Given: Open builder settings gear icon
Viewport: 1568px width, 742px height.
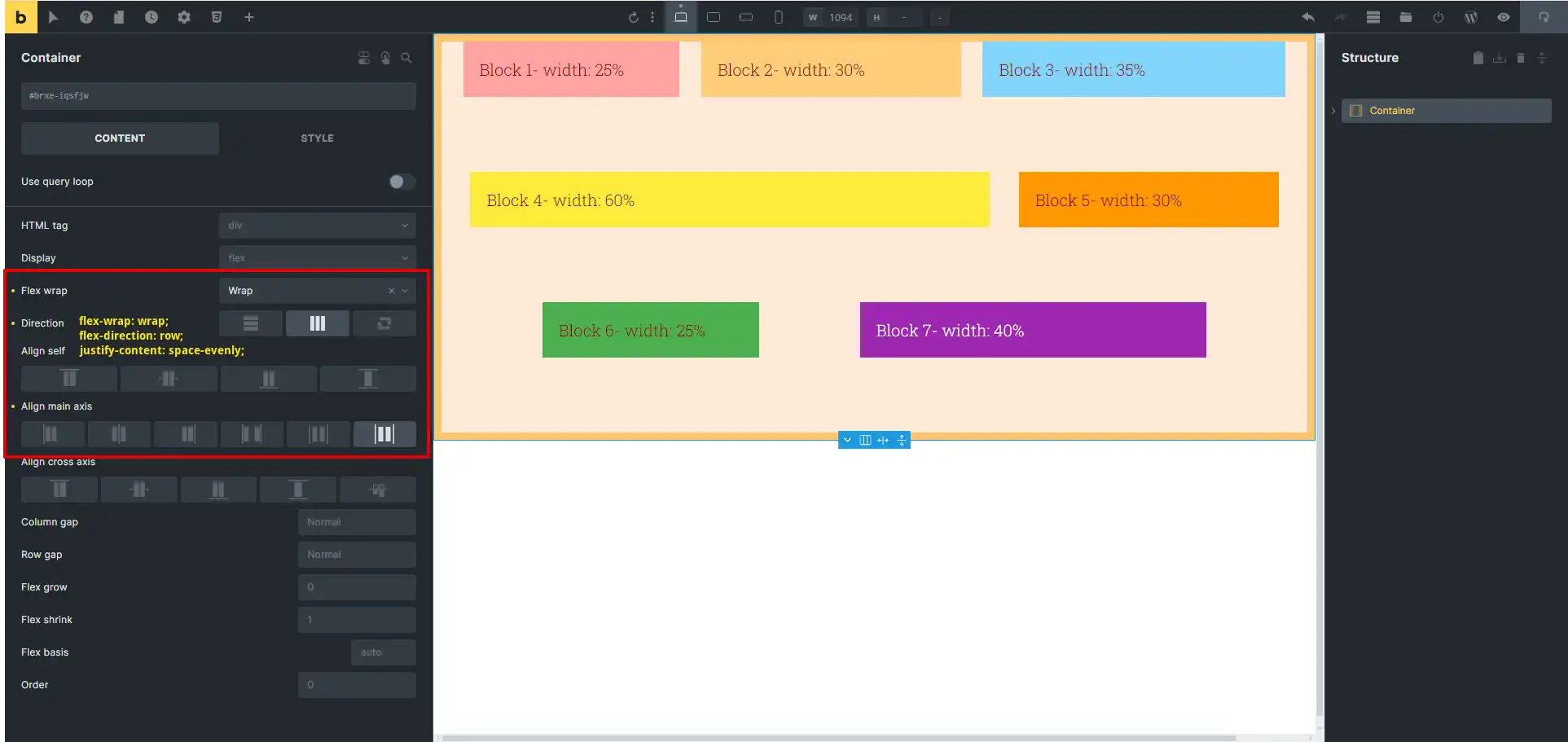Looking at the screenshot, I should (184, 17).
